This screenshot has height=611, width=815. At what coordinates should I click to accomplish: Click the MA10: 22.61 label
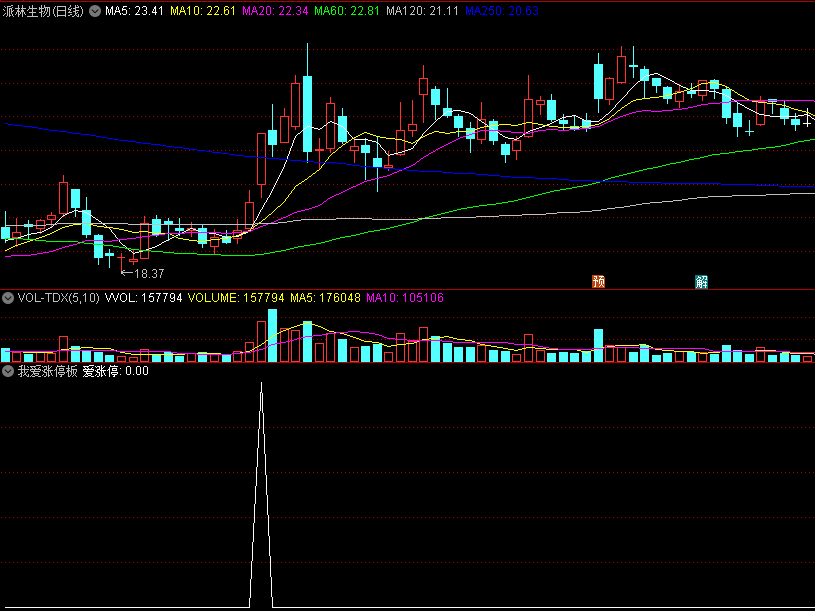(203, 11)
